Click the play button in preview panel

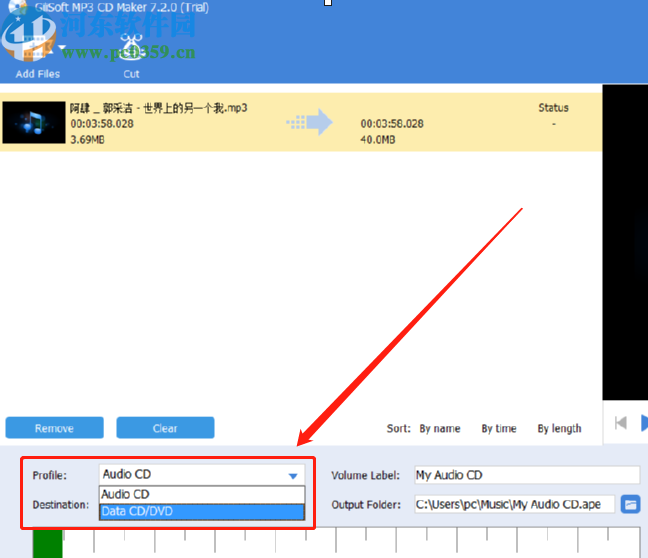click(644, 423)
